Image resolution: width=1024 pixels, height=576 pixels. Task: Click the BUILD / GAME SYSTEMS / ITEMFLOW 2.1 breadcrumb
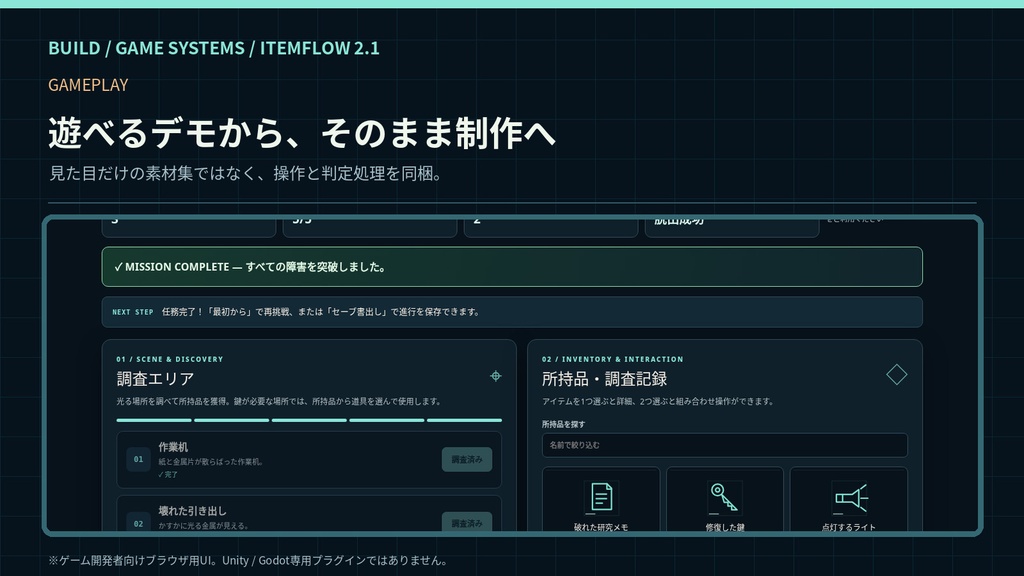pos(214,48)
